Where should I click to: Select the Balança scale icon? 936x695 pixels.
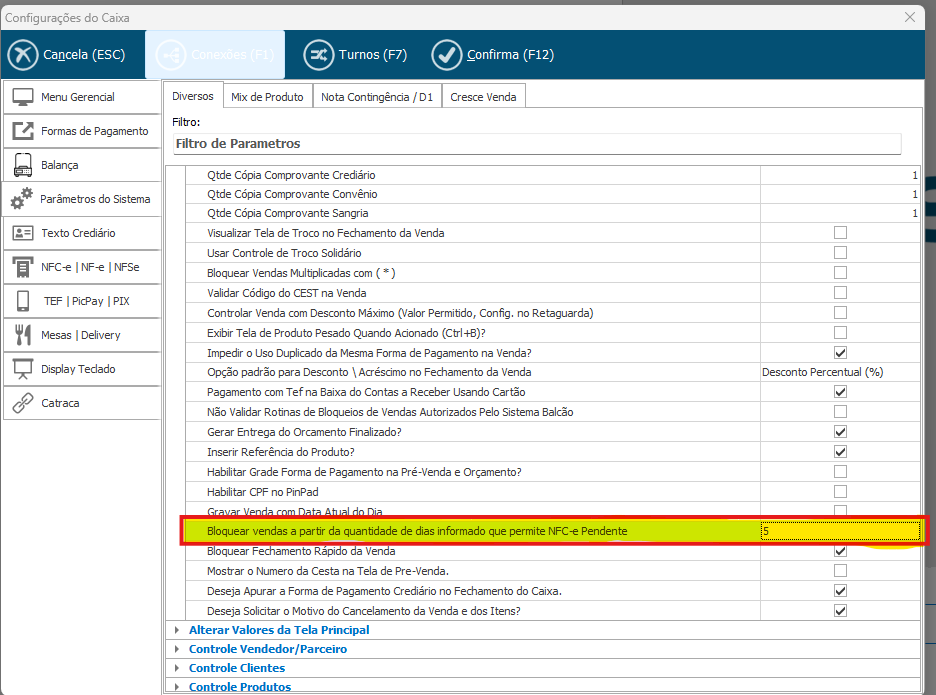coord(23,165)
